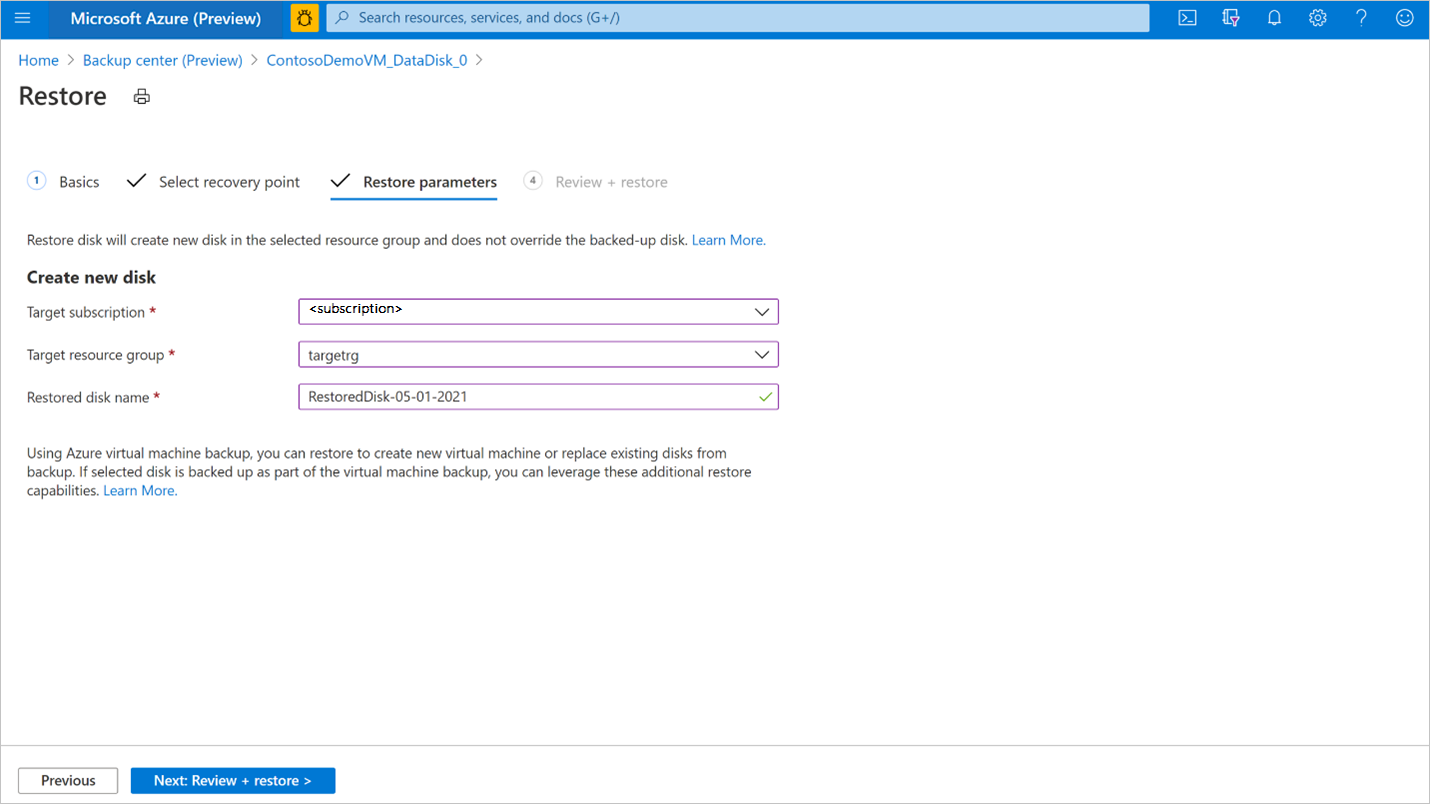Open the hamburger portal menu
Viewport: 1430px width, 804px height.
(23, 18)
